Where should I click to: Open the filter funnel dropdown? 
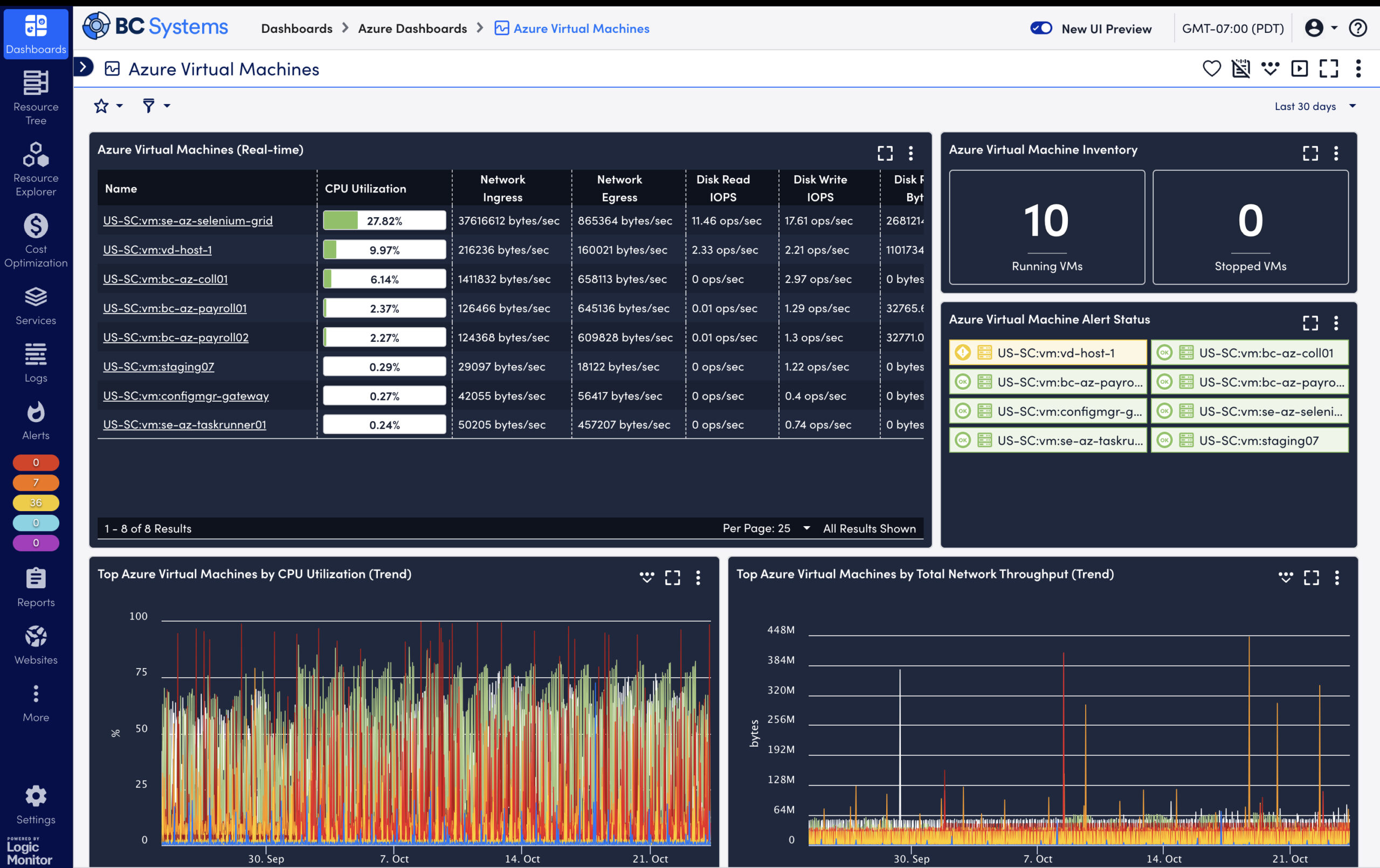click(x=156, y=106)
